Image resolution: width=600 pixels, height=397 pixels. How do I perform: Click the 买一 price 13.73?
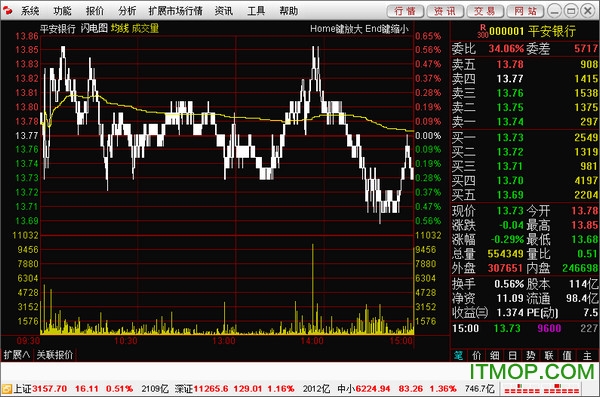click(510, 137)
